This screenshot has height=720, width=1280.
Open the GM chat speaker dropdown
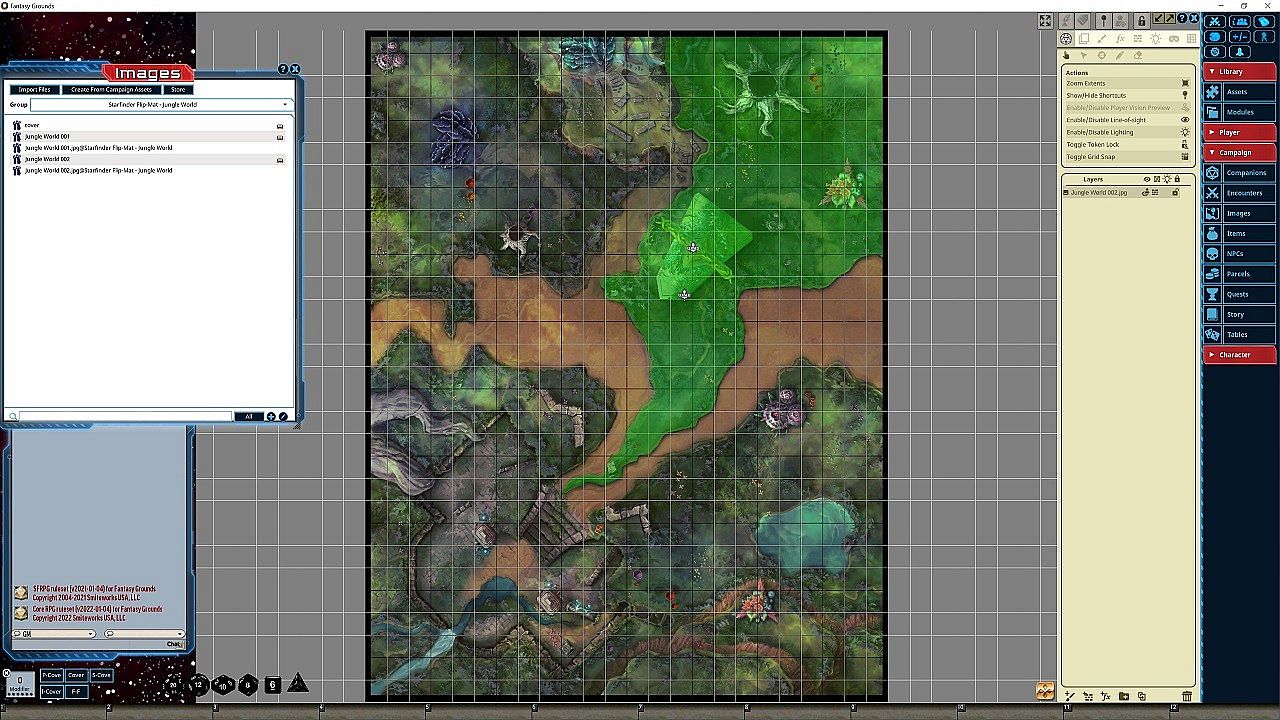pyautogui.click(x=55, y=633)
